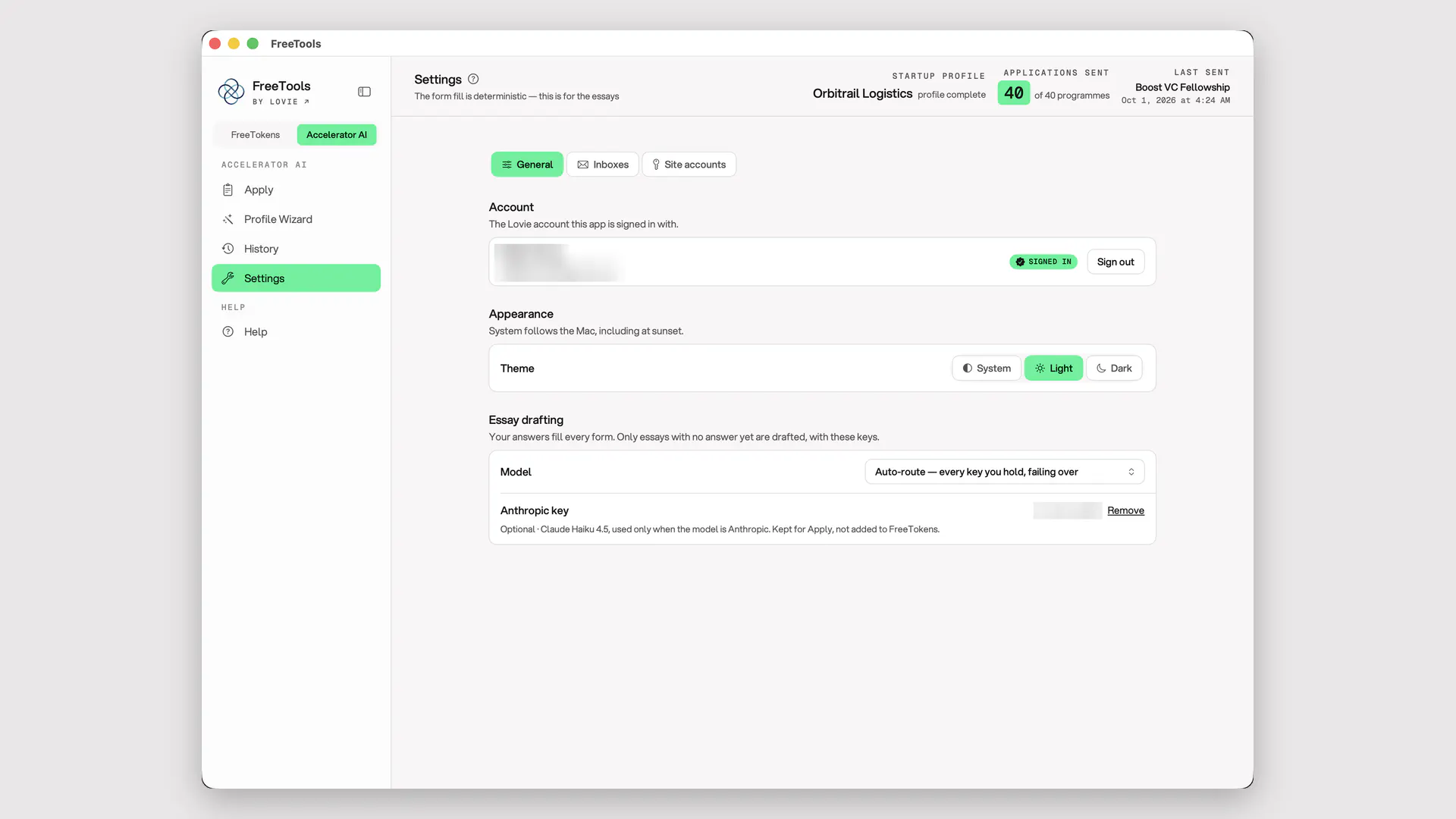Click the masked Anthropic key field

coord(1067,510)
